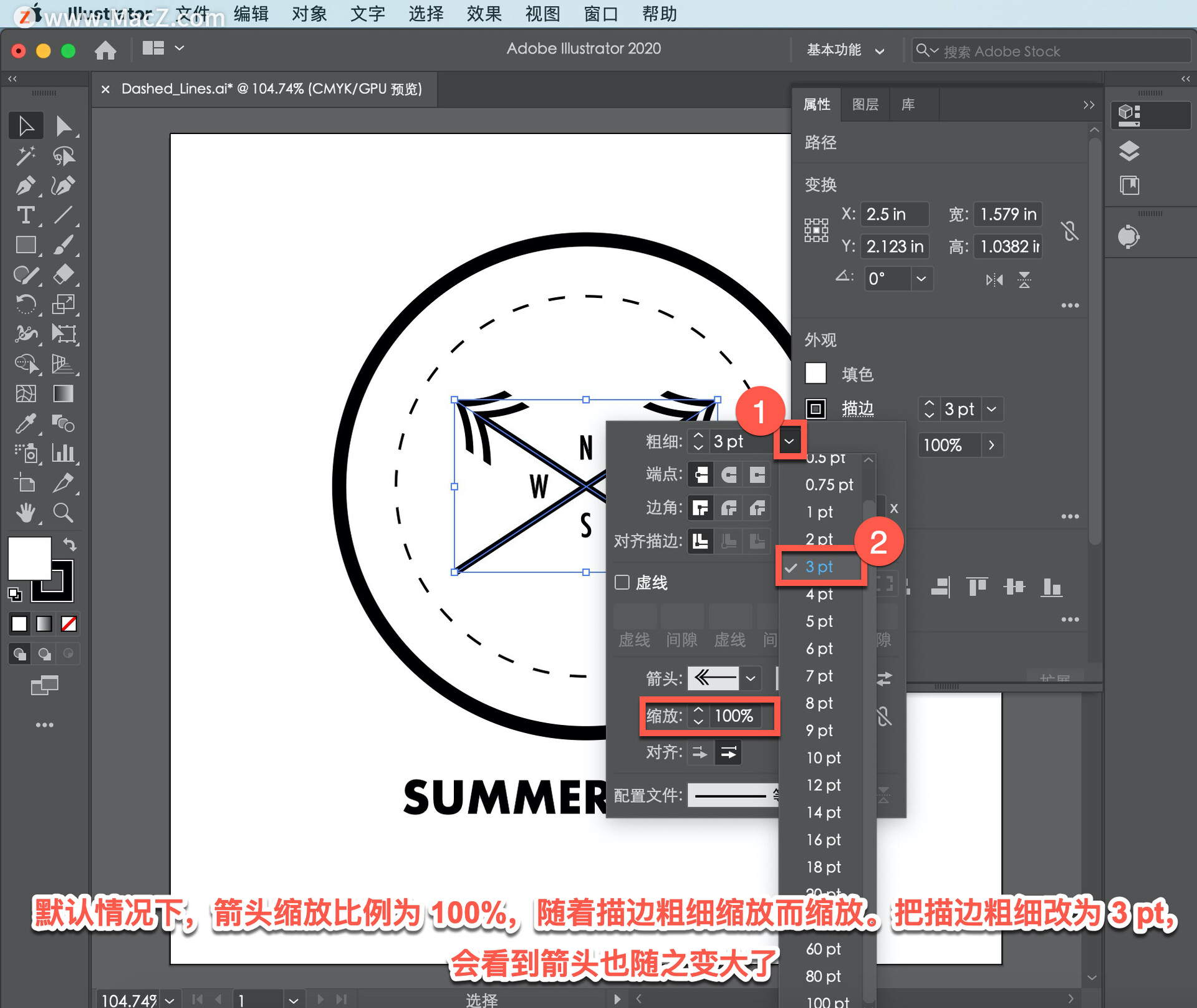Select the Rectangle tool
The height and width of the screenshot is (1008, 1197).
click(26, 245)
